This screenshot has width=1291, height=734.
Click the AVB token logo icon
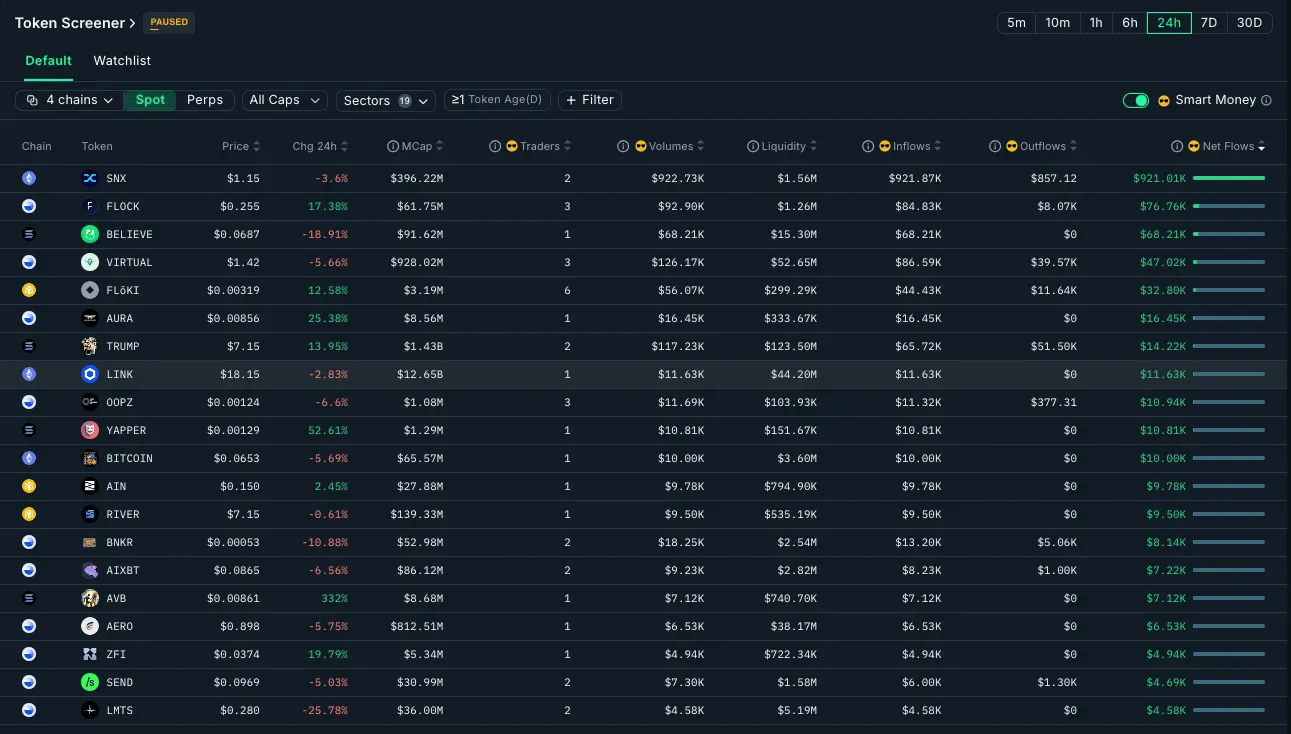pyautogui.click(x=90, y=598)
